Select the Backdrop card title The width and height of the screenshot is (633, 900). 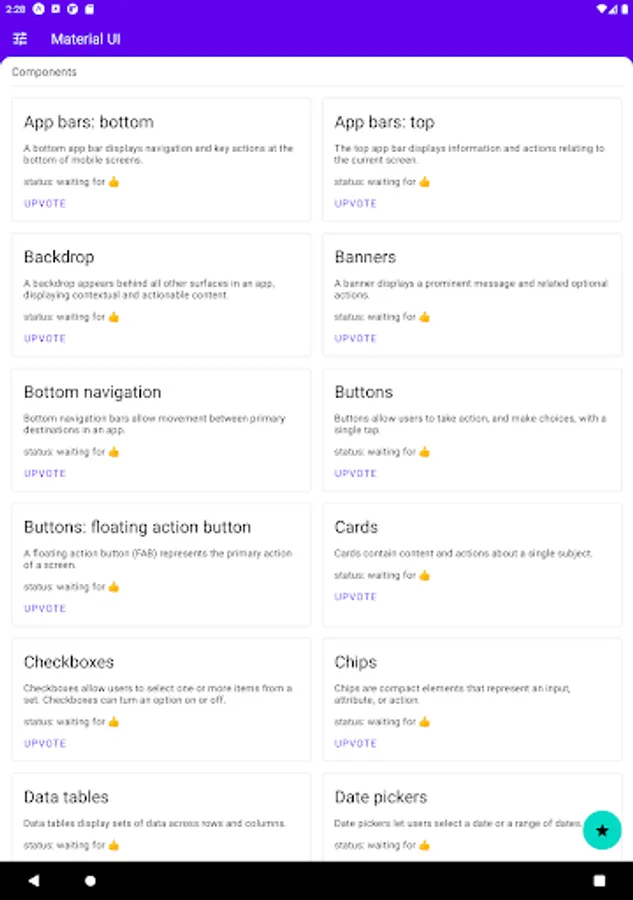59,257
